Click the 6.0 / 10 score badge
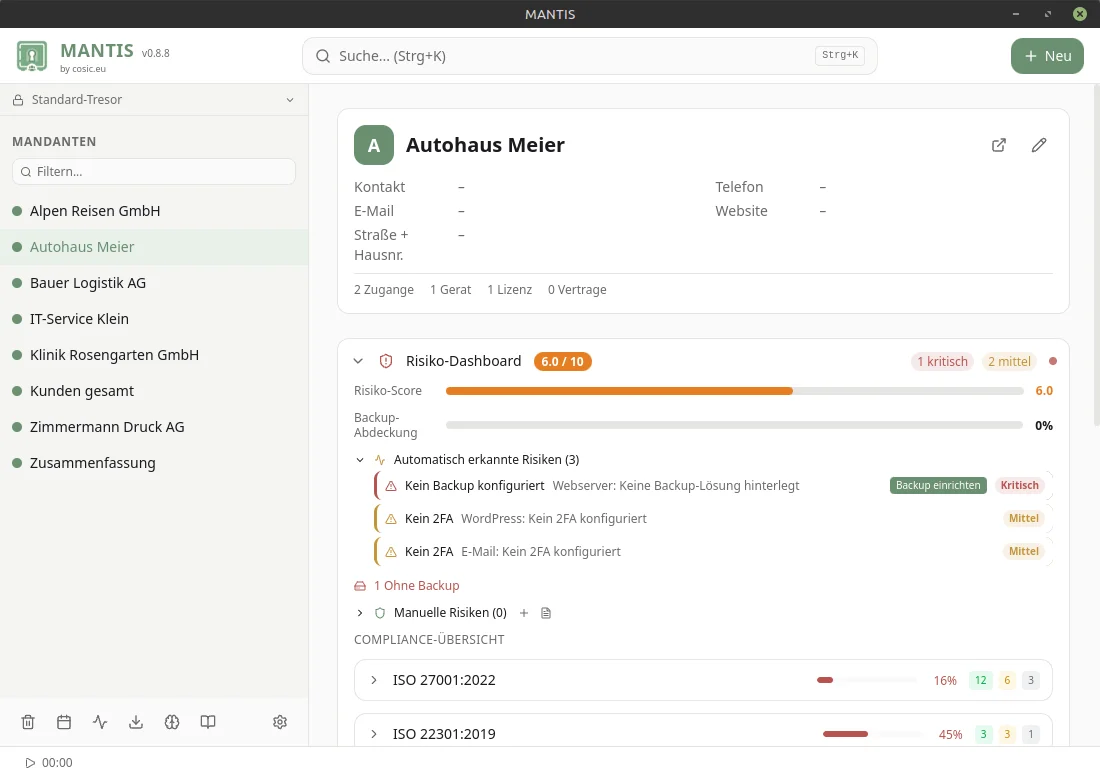Image resolution: width=1100 pixels, height=778 pixels. 563,362
